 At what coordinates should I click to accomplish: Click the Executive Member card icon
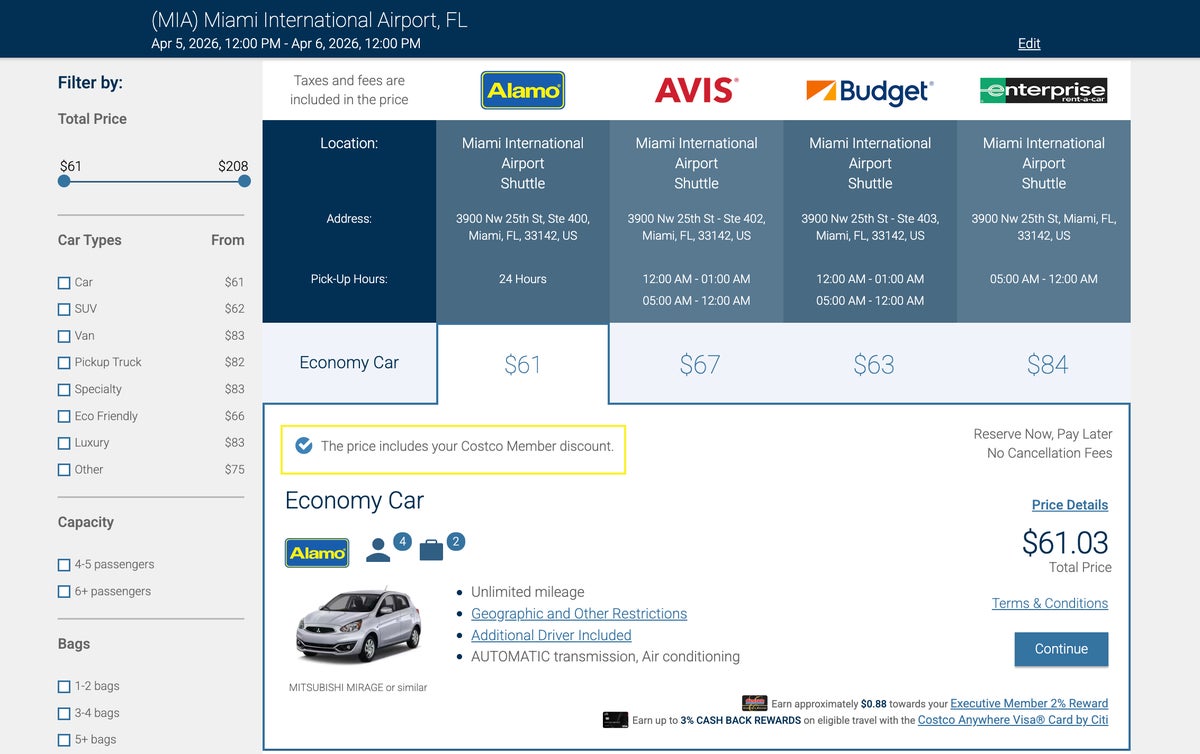(754, 703)
